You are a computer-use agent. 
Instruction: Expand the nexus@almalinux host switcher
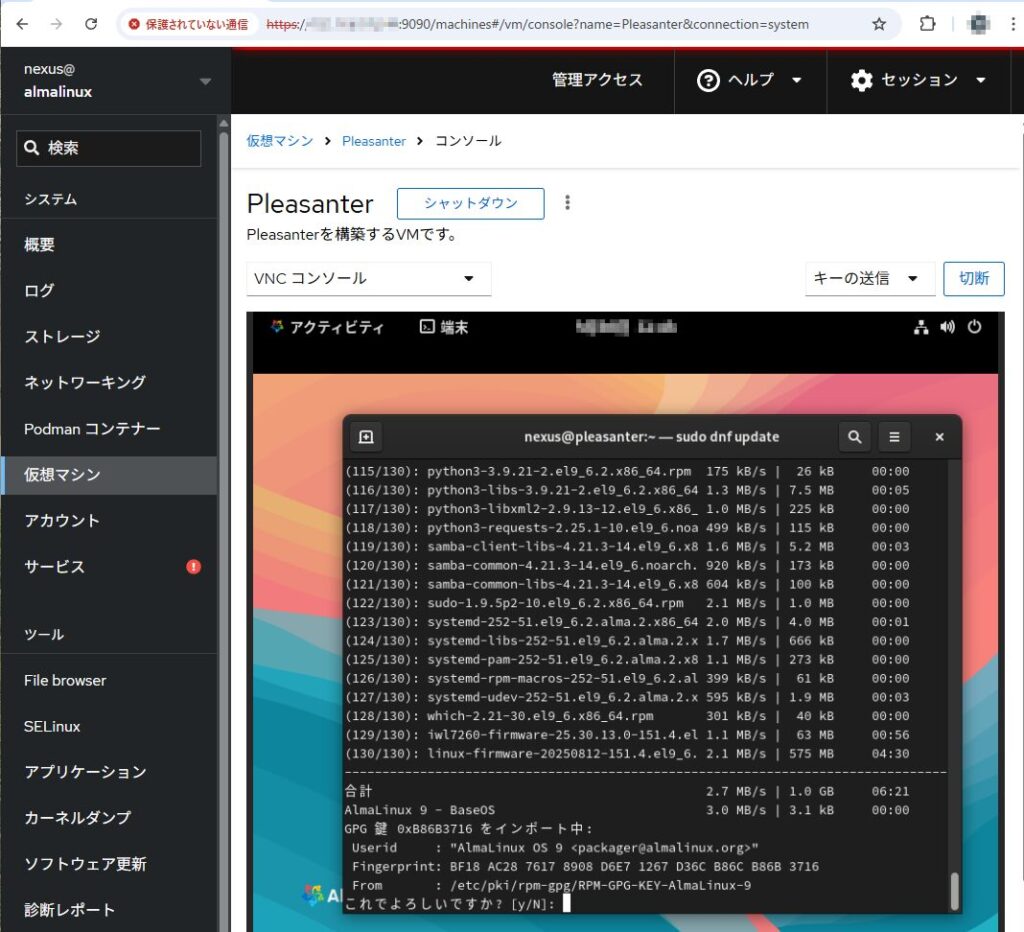click(205, 81)
